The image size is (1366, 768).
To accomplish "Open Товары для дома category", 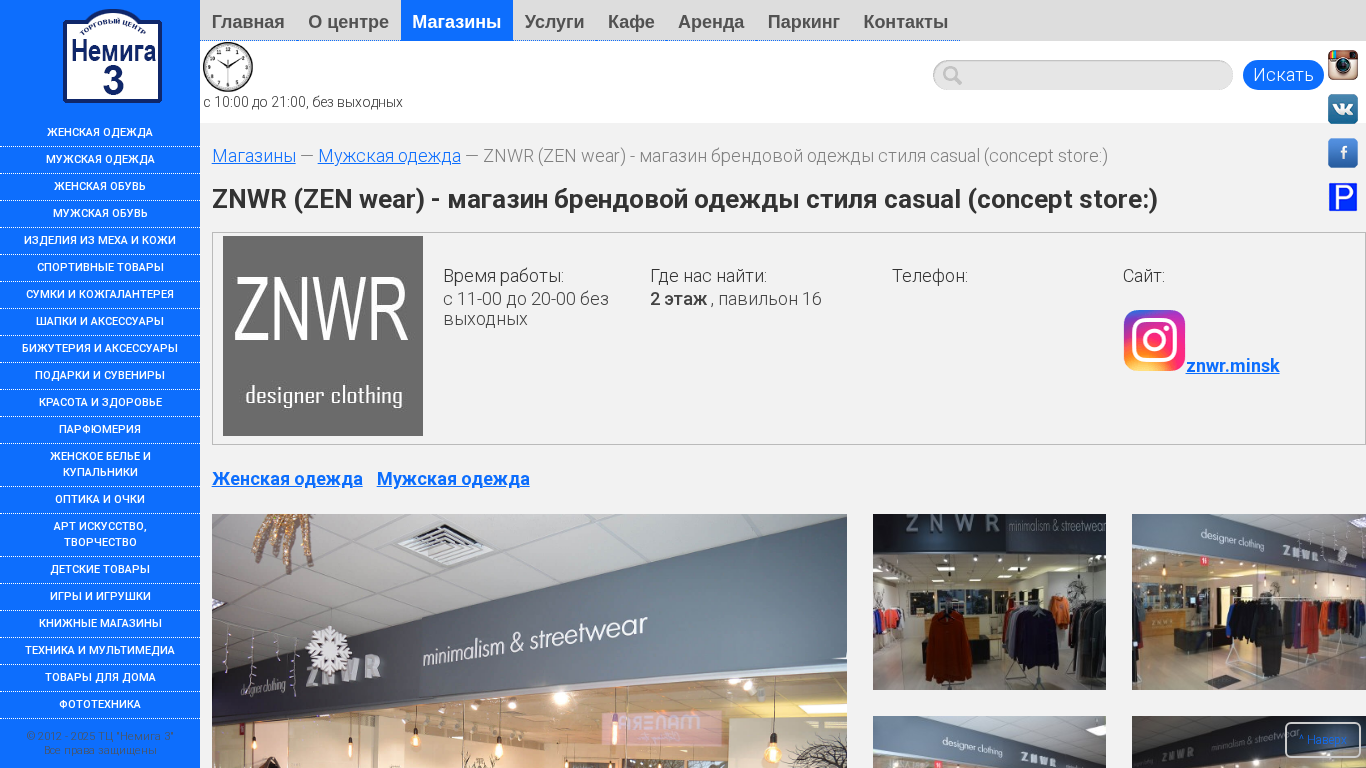I will coord(100,678).
